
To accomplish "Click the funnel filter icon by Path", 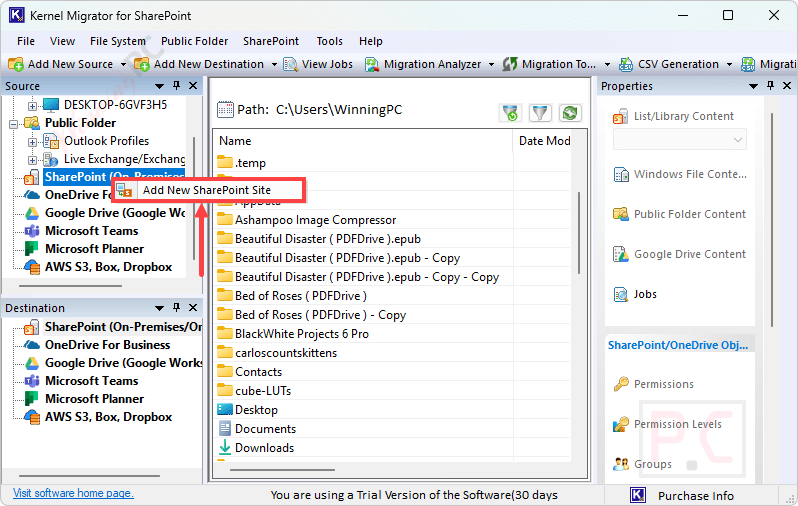I will coord(540,113).
